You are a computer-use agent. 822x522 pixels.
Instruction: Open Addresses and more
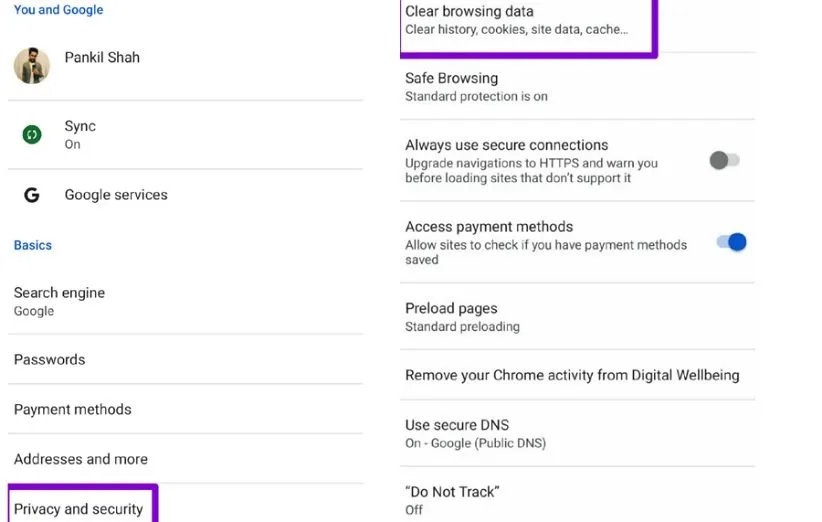[81, 459]
